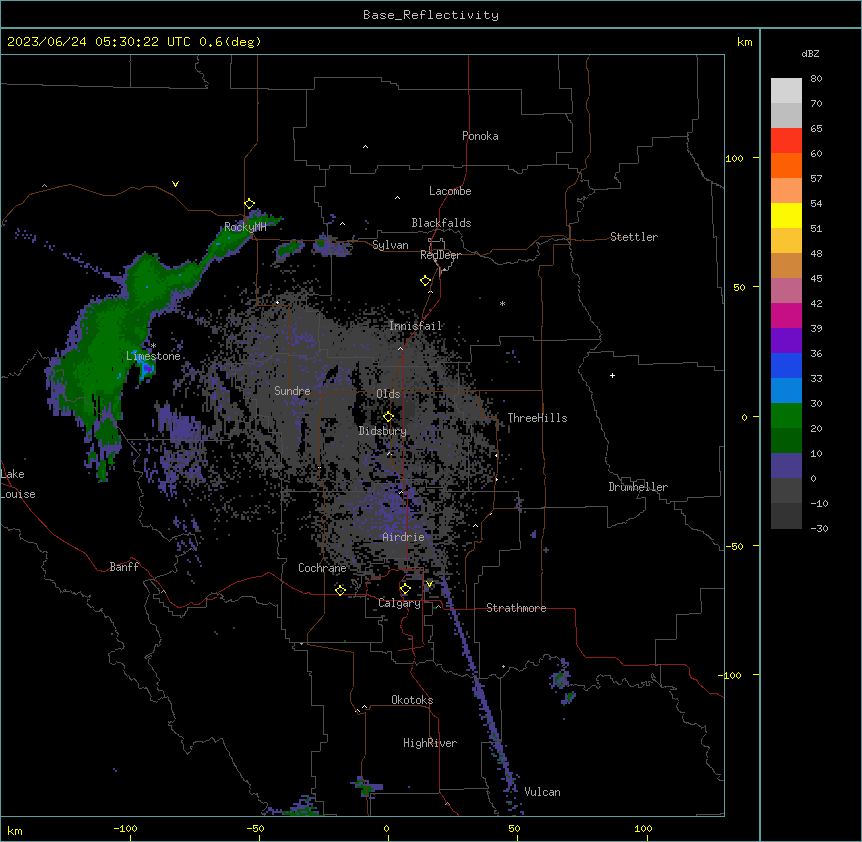The image size is (862, 842).
Task: Click the Calgary city label
Action: (x=399, y=603)
